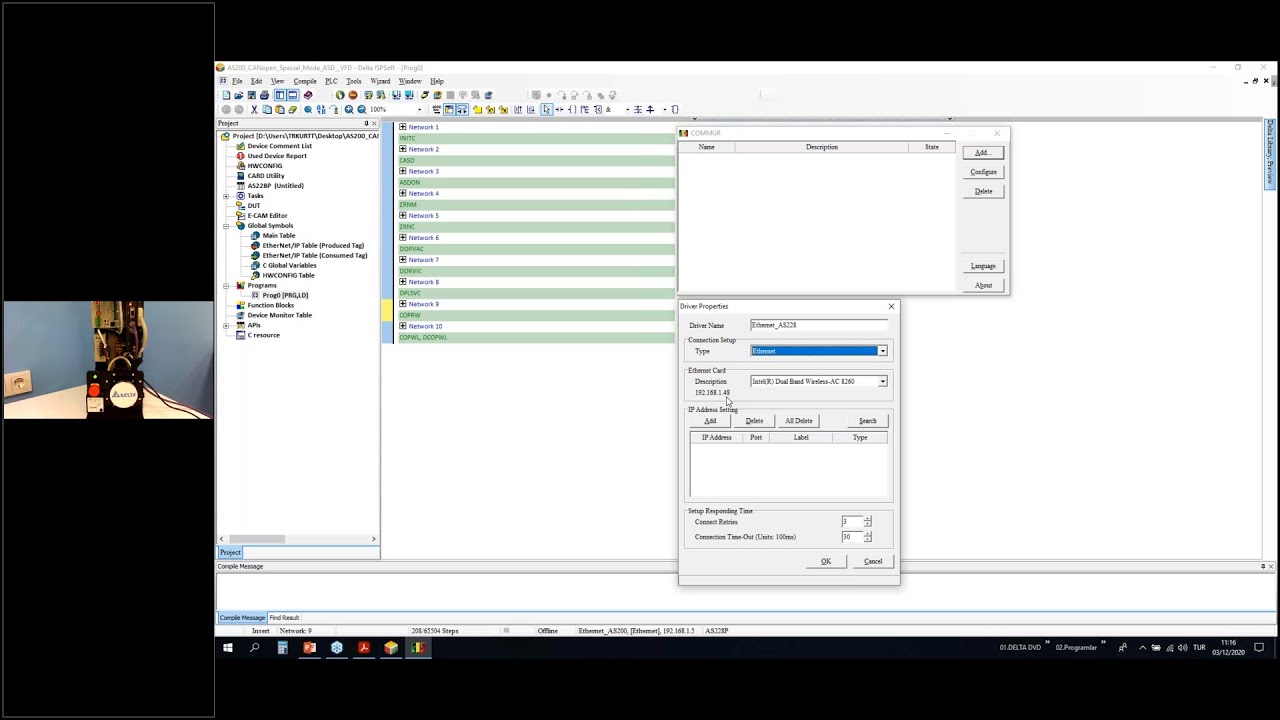
Task: Expand Network 1 in the ladder editor
Action: point(402,127)
